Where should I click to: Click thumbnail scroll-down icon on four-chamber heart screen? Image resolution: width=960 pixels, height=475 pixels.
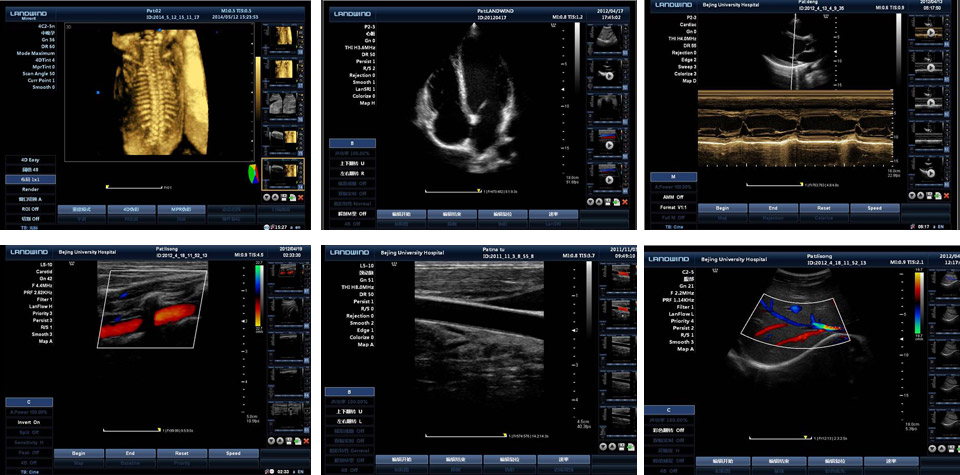pos(590,202)
